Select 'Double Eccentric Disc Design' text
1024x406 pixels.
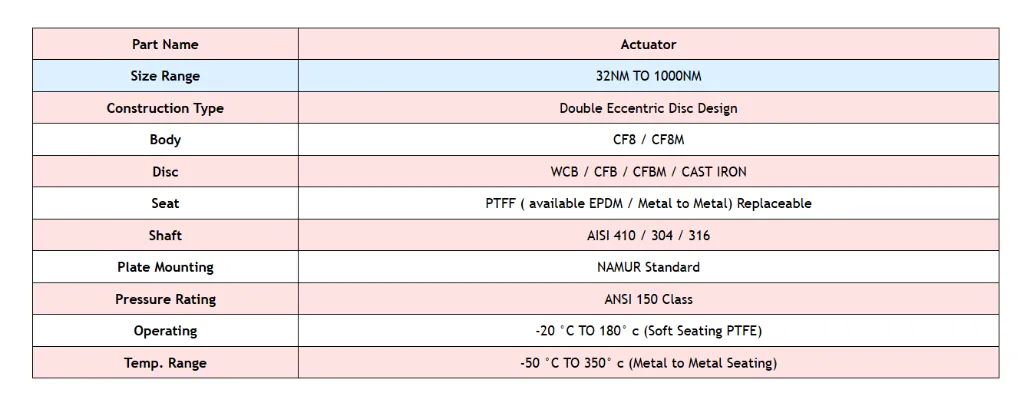click(648, 108)
